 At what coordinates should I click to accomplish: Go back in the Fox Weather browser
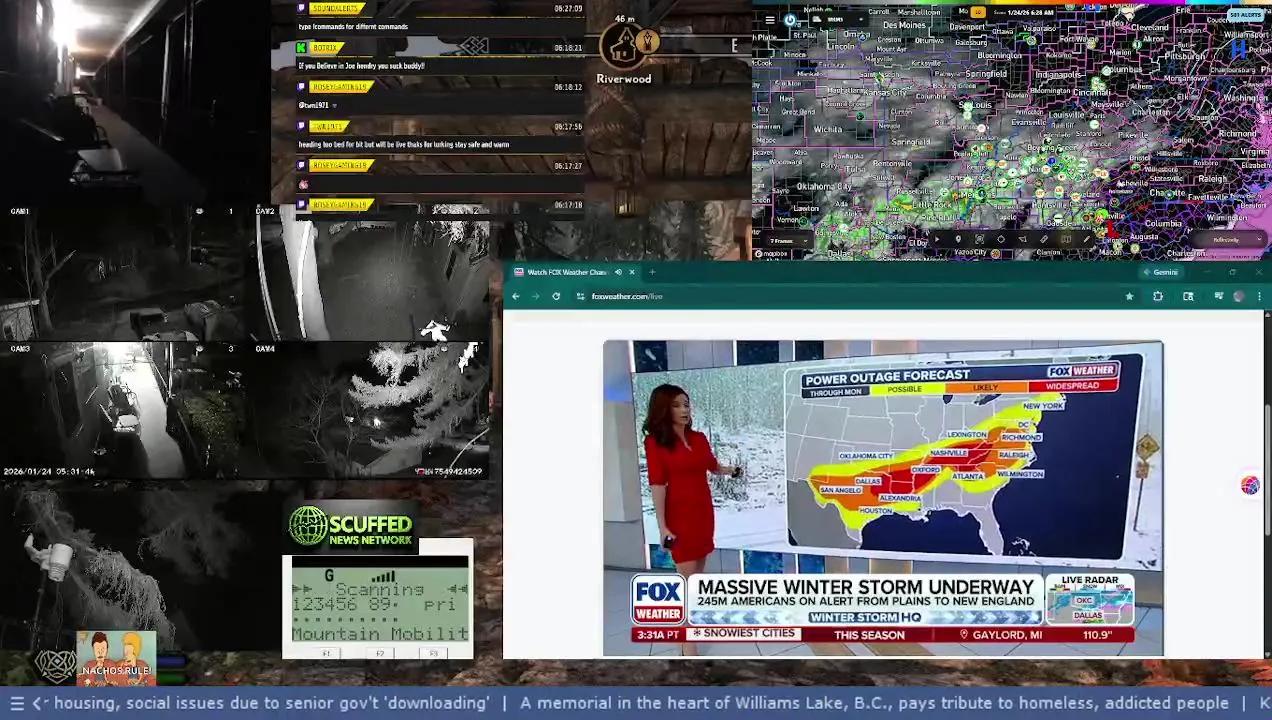pyautogui.click(x=515, y=296)
